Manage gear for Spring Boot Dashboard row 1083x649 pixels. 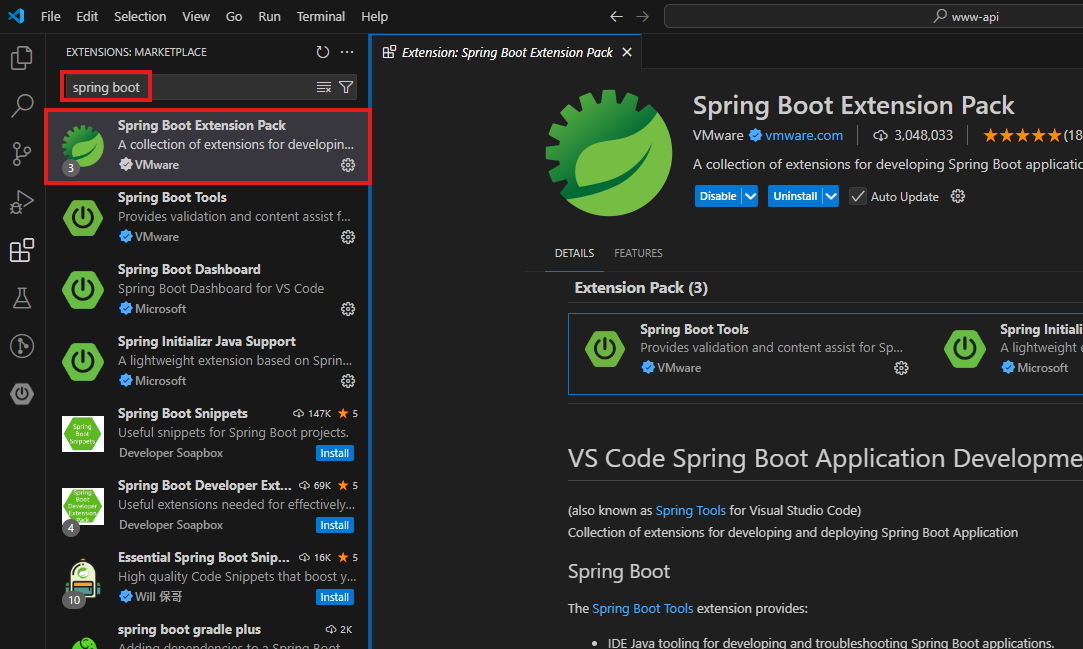coord(348,309)
